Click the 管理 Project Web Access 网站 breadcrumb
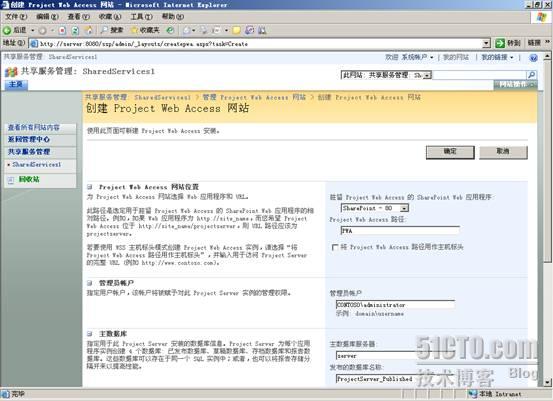553x401 pixels. [254, 97]
